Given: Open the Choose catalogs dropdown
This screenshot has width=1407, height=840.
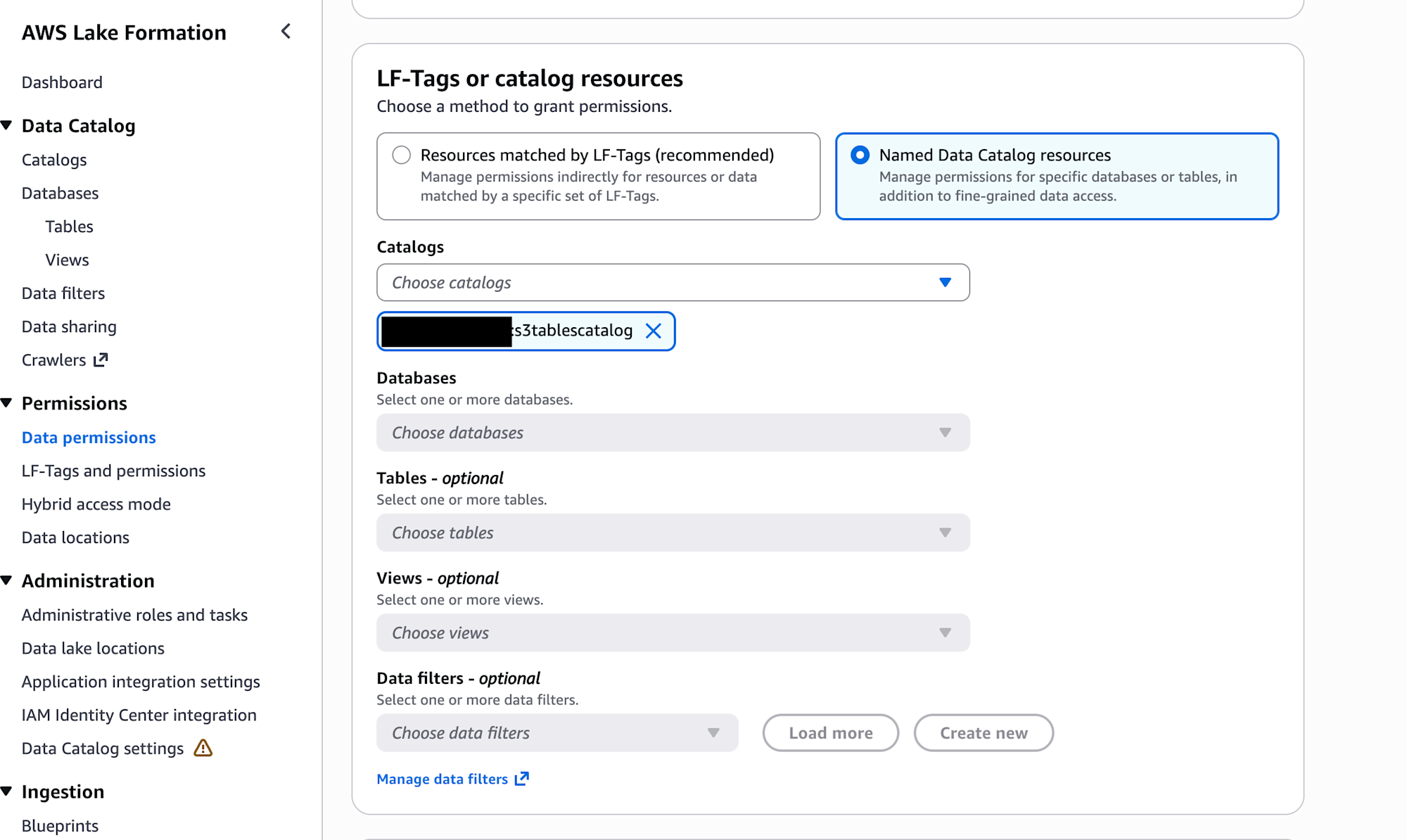Looking at the screenshot, I should point(673,283).
